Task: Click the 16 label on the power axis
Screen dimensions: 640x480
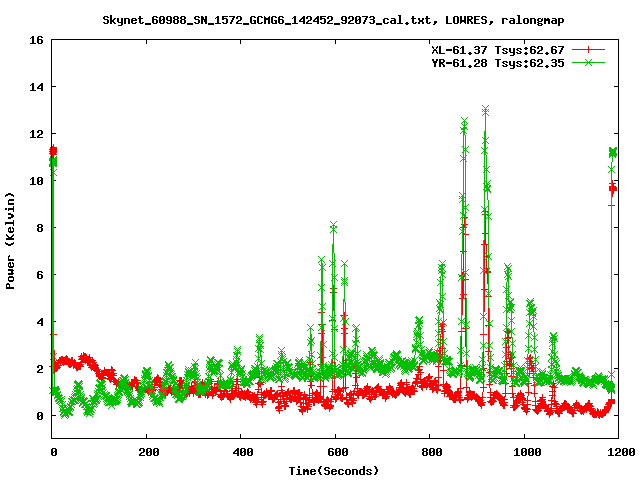Action: (35, 41)
